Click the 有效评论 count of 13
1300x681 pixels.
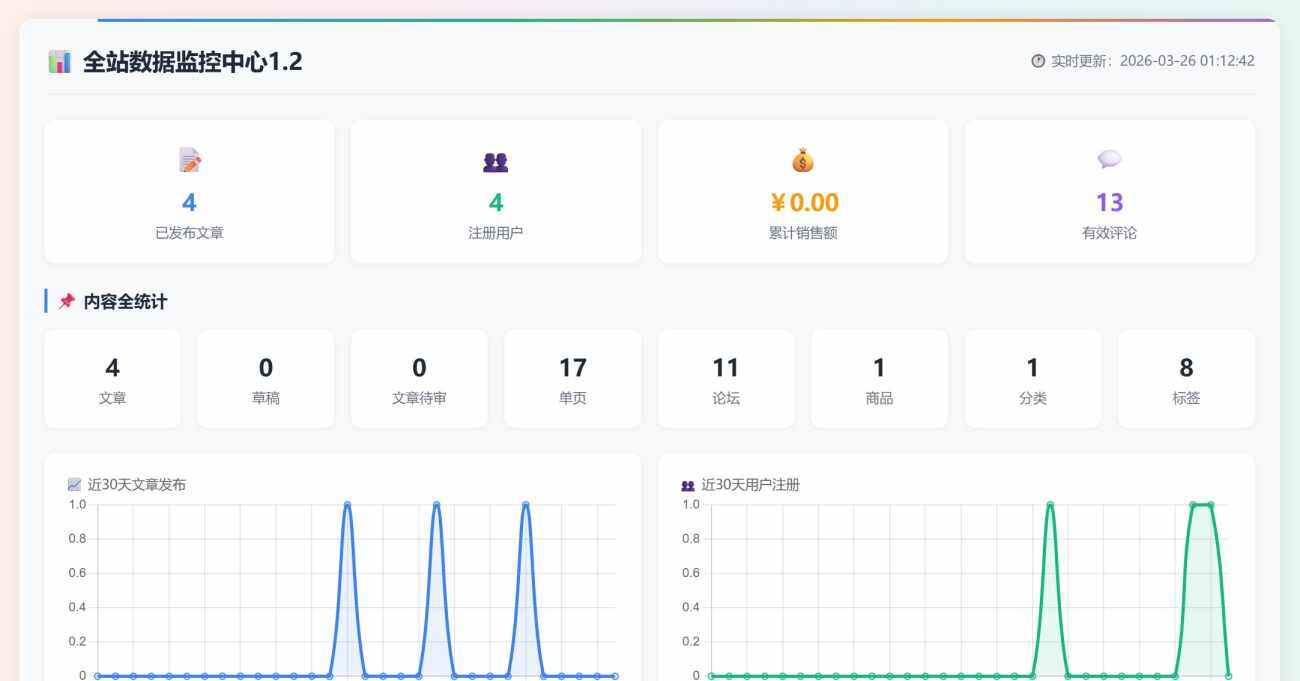pos(1109,202)
